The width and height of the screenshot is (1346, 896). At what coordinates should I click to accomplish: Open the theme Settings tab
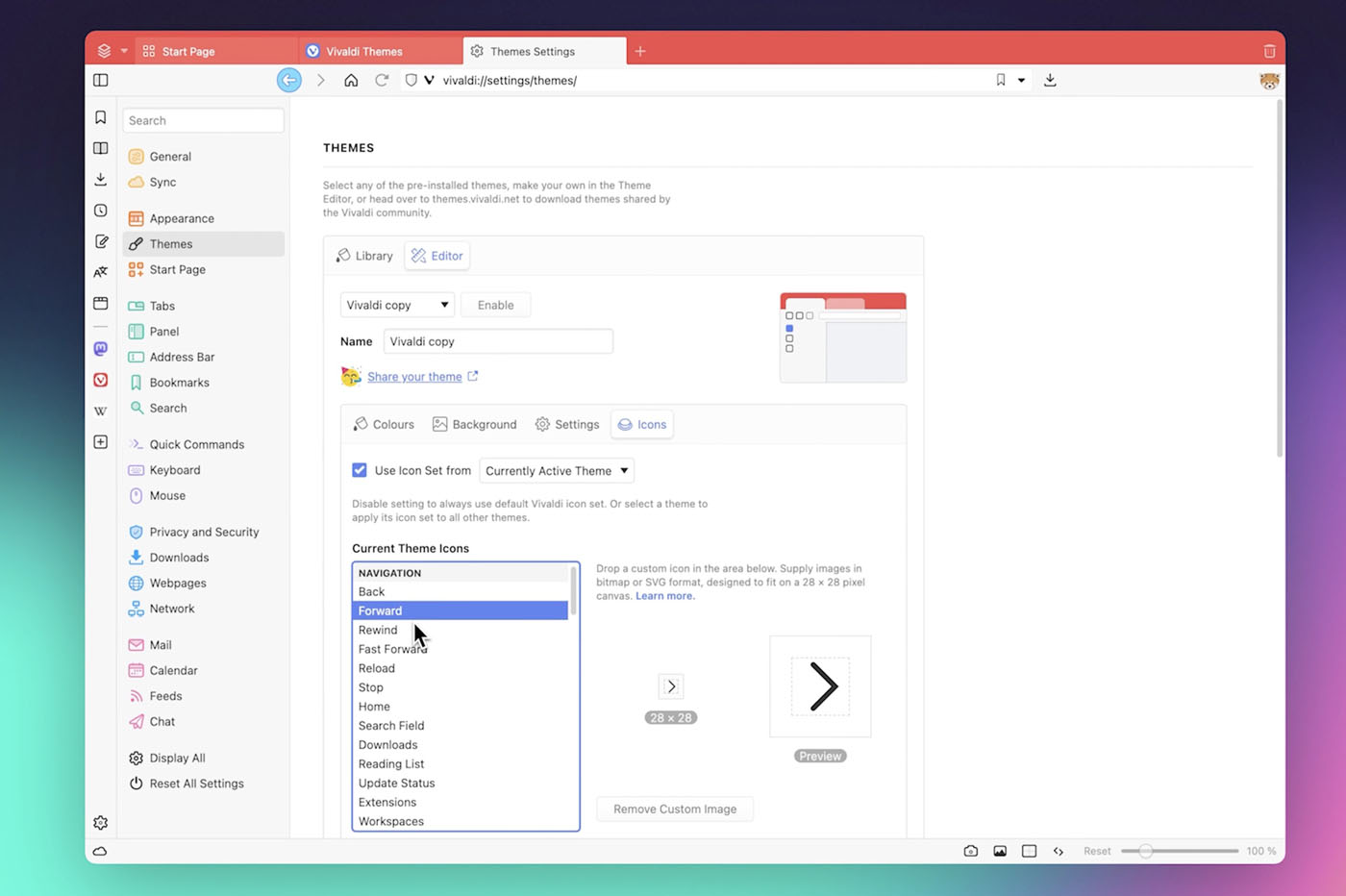[x=567, y=424]
